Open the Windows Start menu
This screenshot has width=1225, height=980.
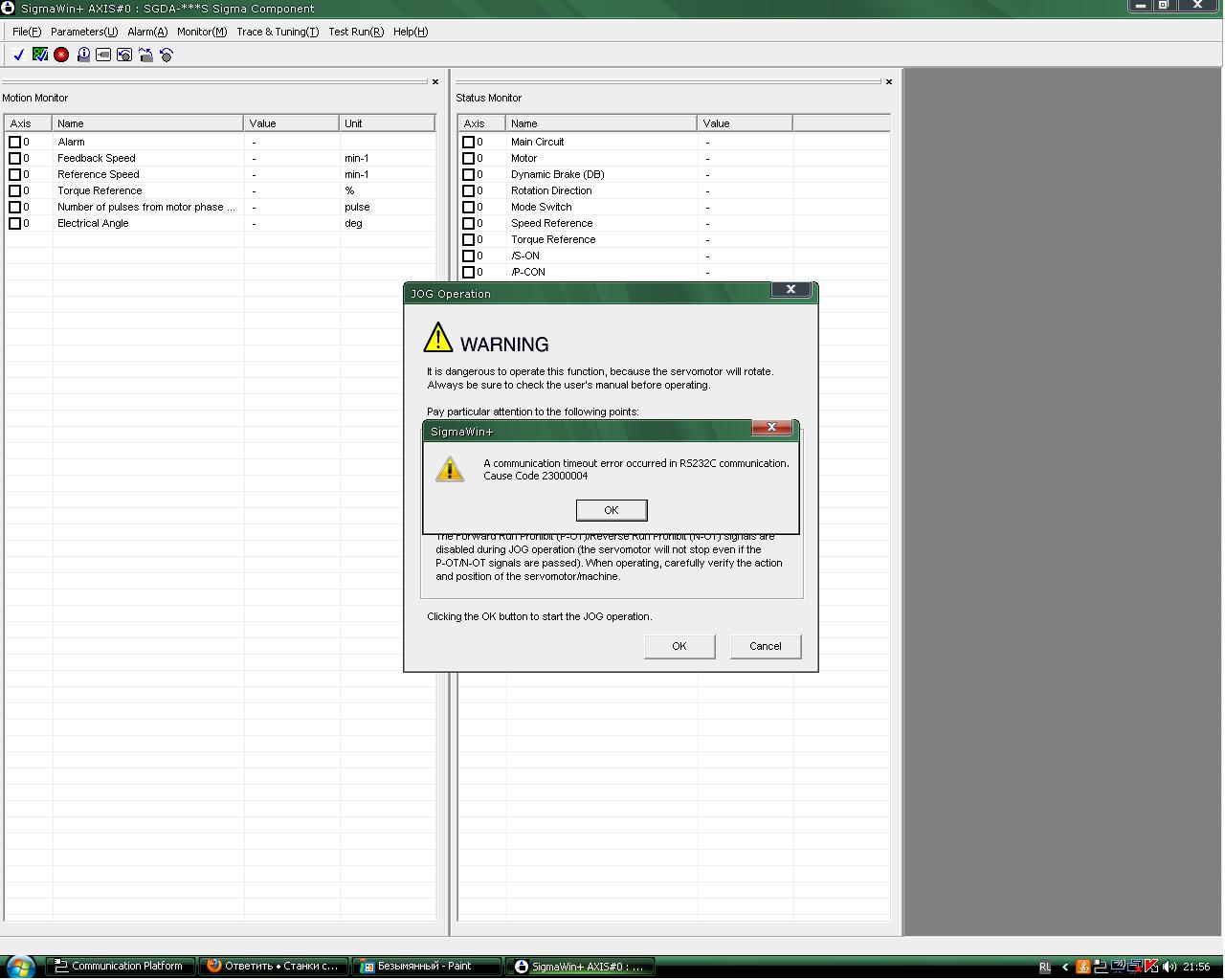20,966
